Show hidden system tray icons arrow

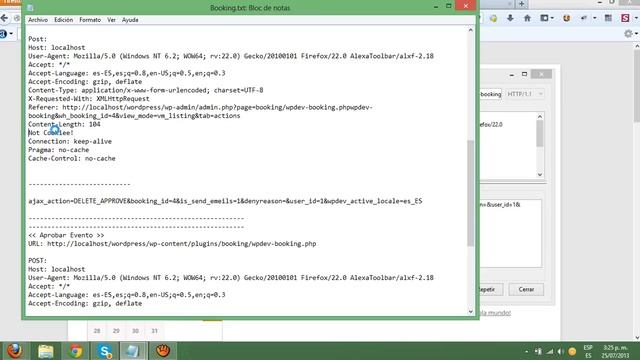click(527, 351)
